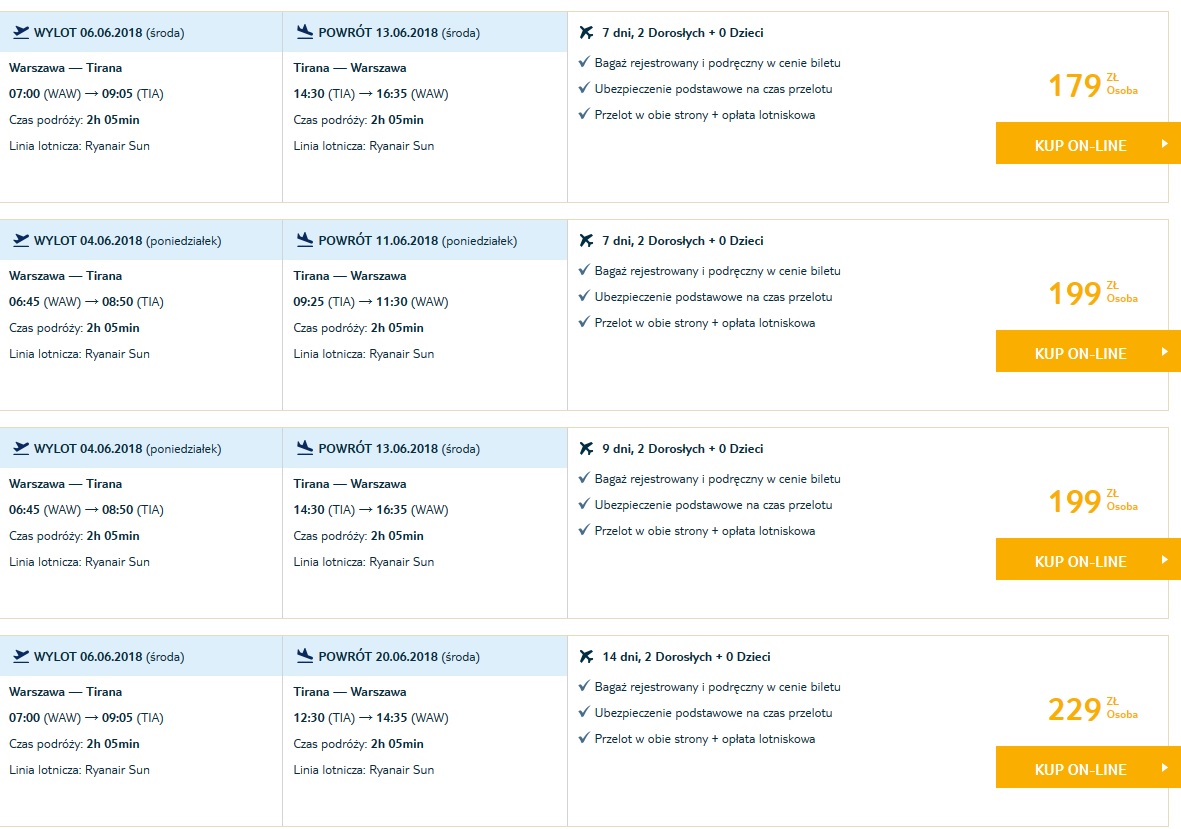Click the airplane icon next to 9 dni offer

tap(587, 449)
